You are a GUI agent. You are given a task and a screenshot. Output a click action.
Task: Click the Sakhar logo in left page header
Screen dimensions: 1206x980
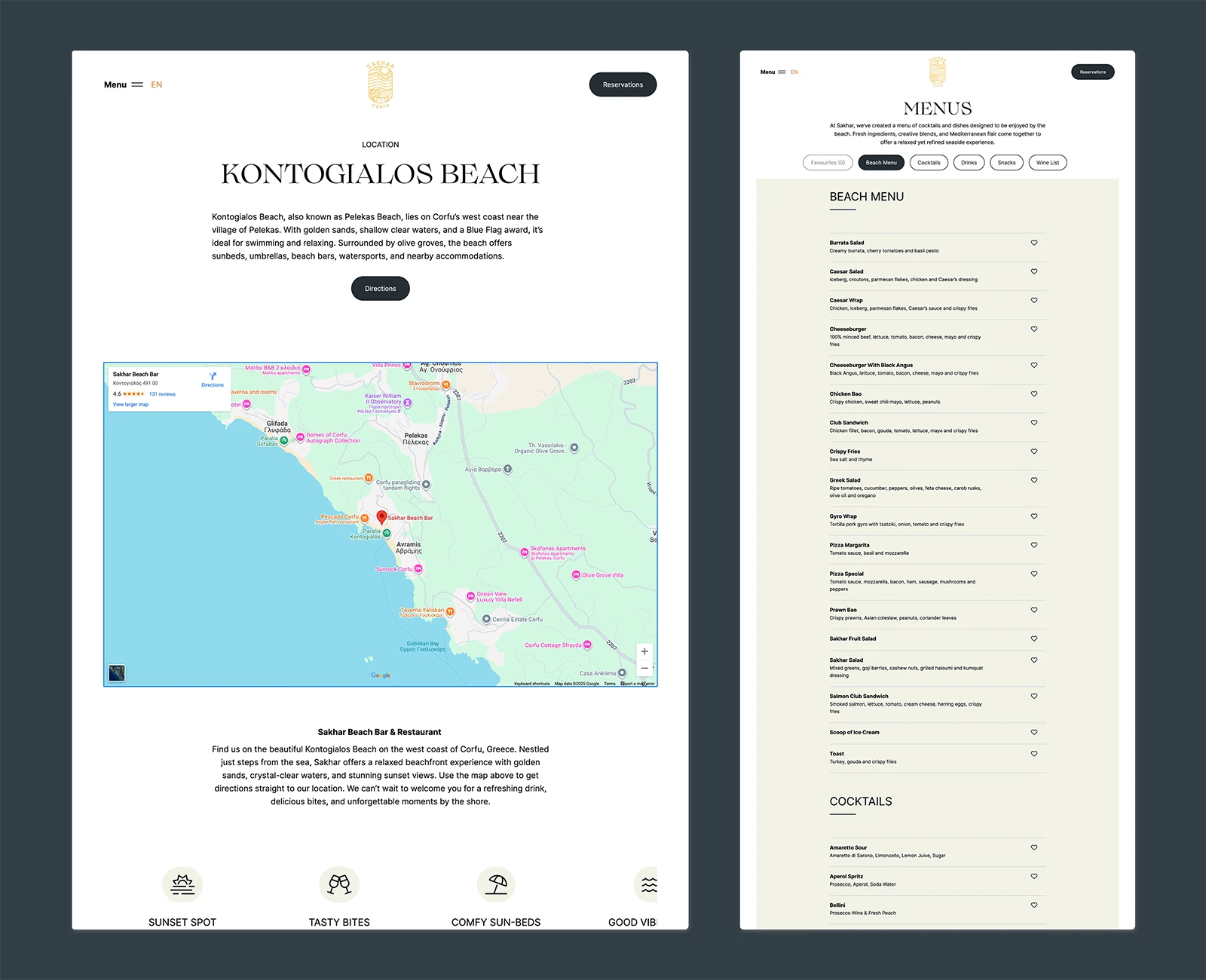[x=381, y=84]
